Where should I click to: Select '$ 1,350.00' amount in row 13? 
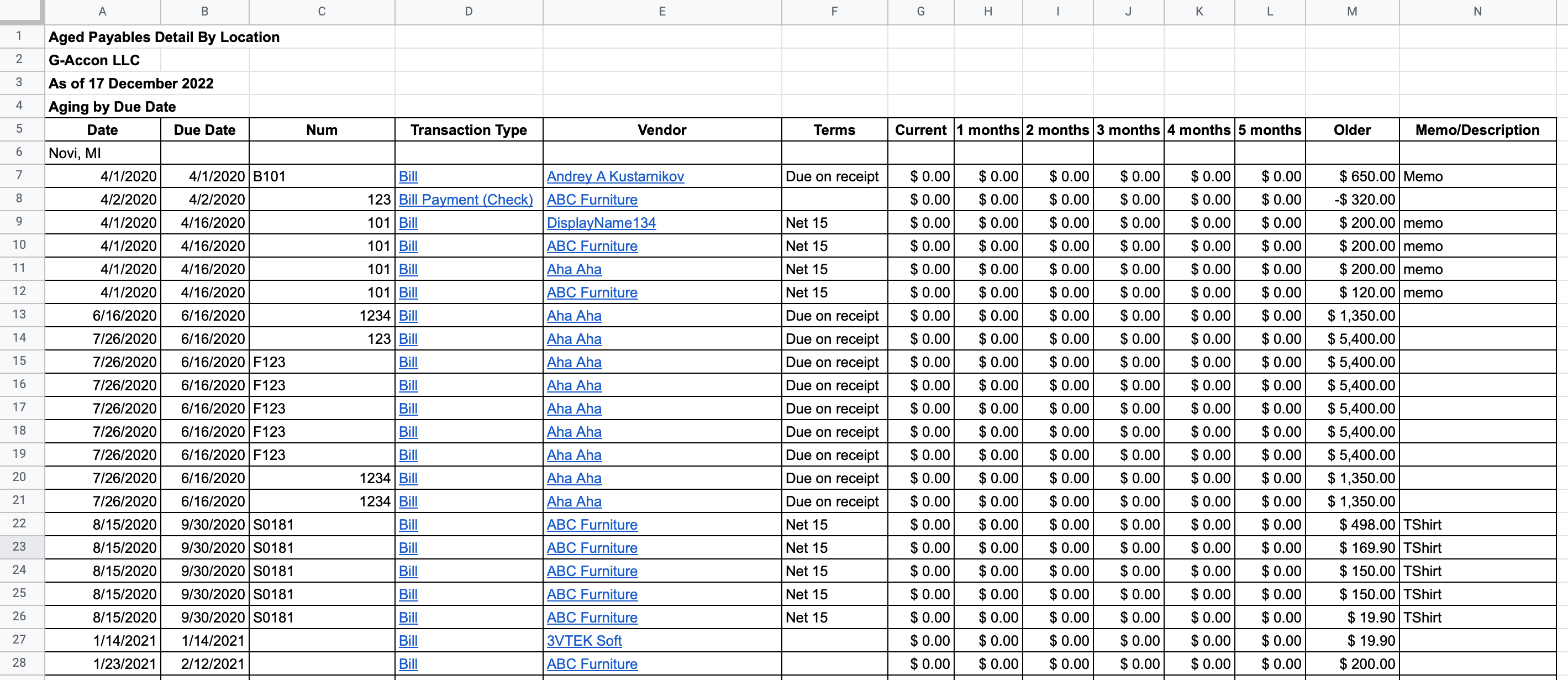(x=1352, y=316)
